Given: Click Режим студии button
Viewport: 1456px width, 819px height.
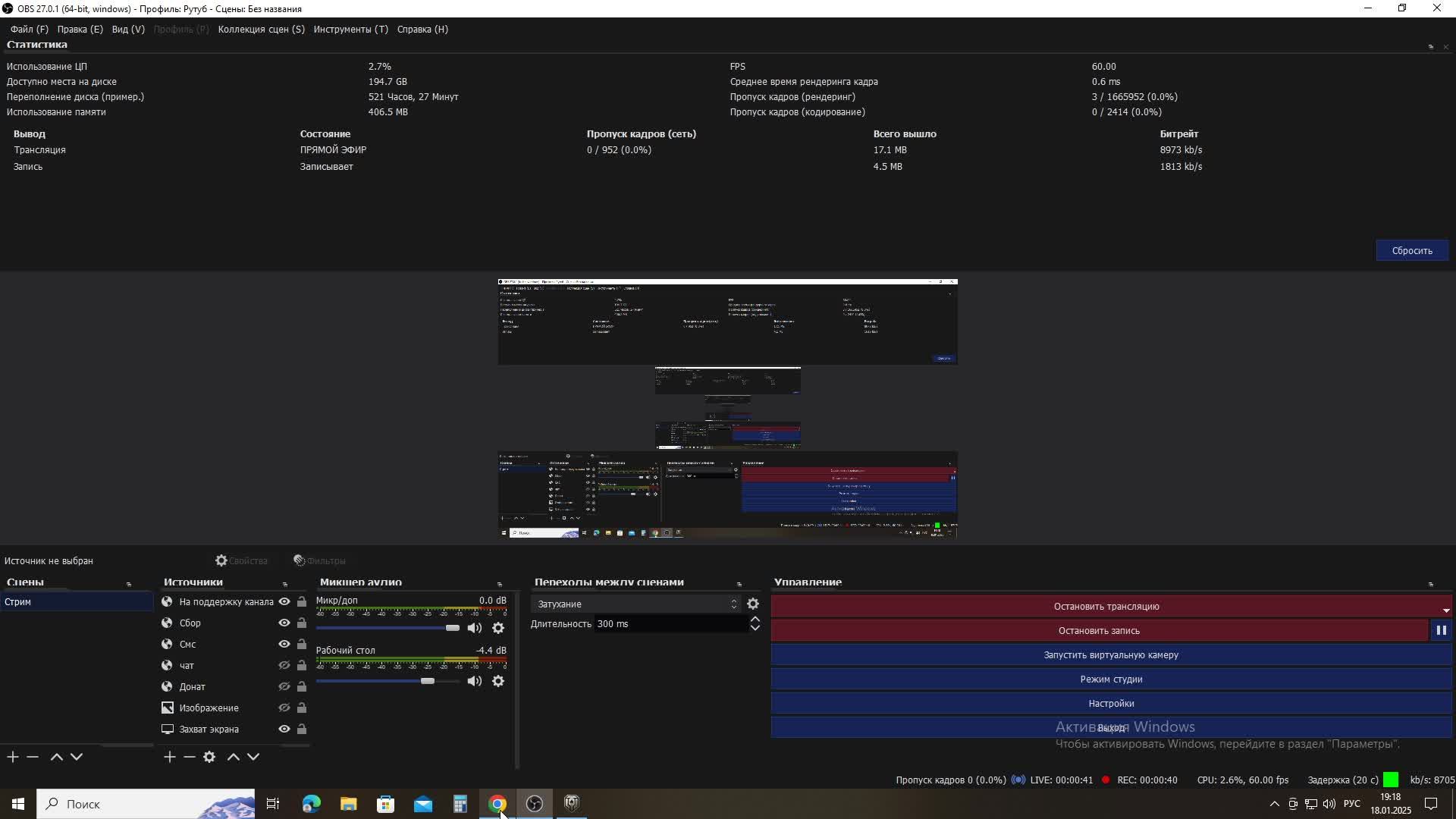Looking at the screenshot, I should (x=1111, y=679).
